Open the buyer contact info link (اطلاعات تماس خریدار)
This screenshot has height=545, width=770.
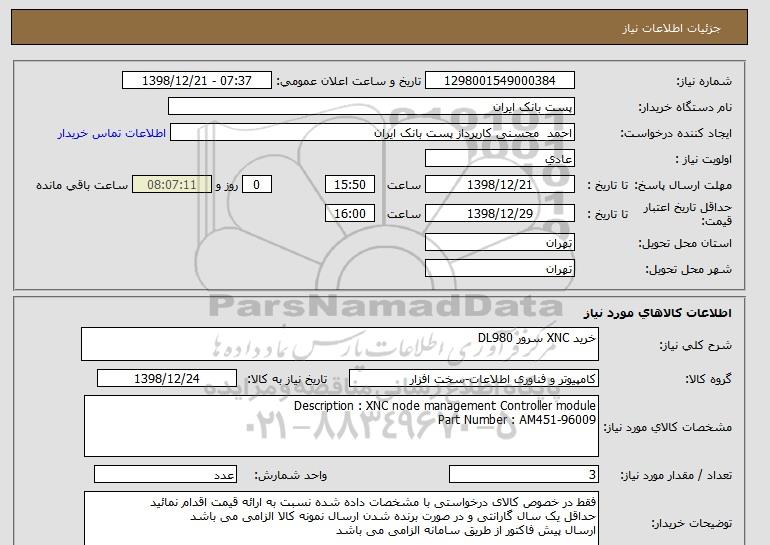click(x=111, y=133)
